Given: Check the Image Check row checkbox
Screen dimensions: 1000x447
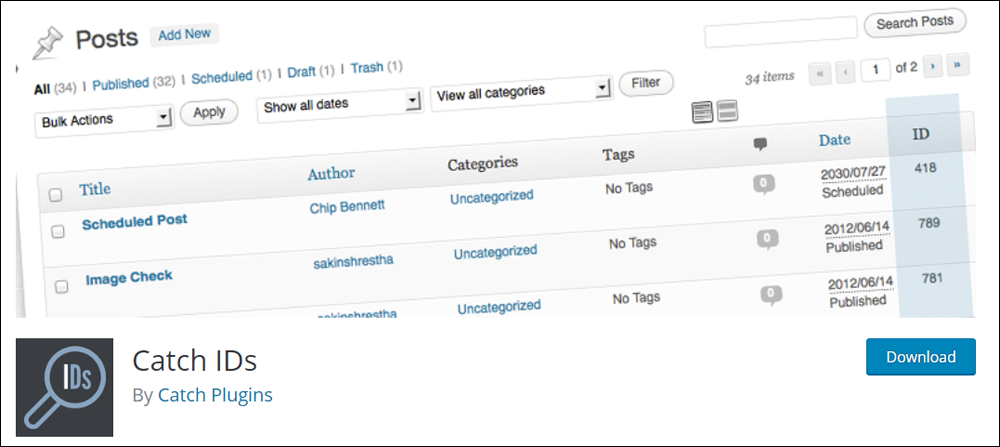Looking at the screenshot, I should coord(61,288).
